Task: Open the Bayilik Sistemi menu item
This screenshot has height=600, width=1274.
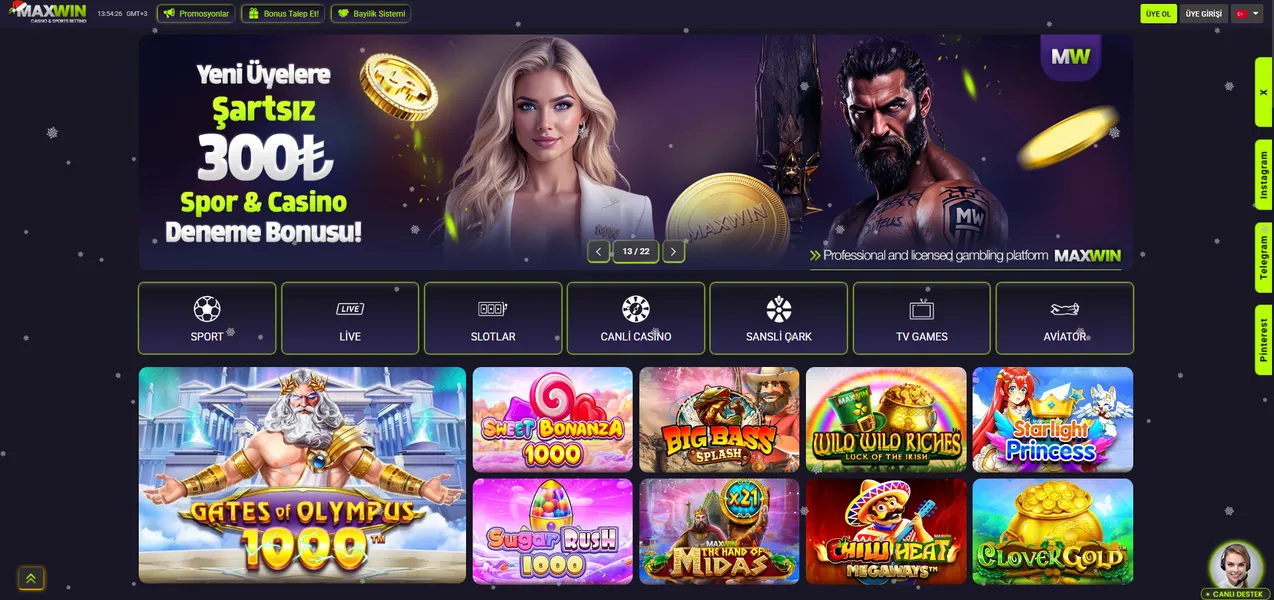Action: 370,14
